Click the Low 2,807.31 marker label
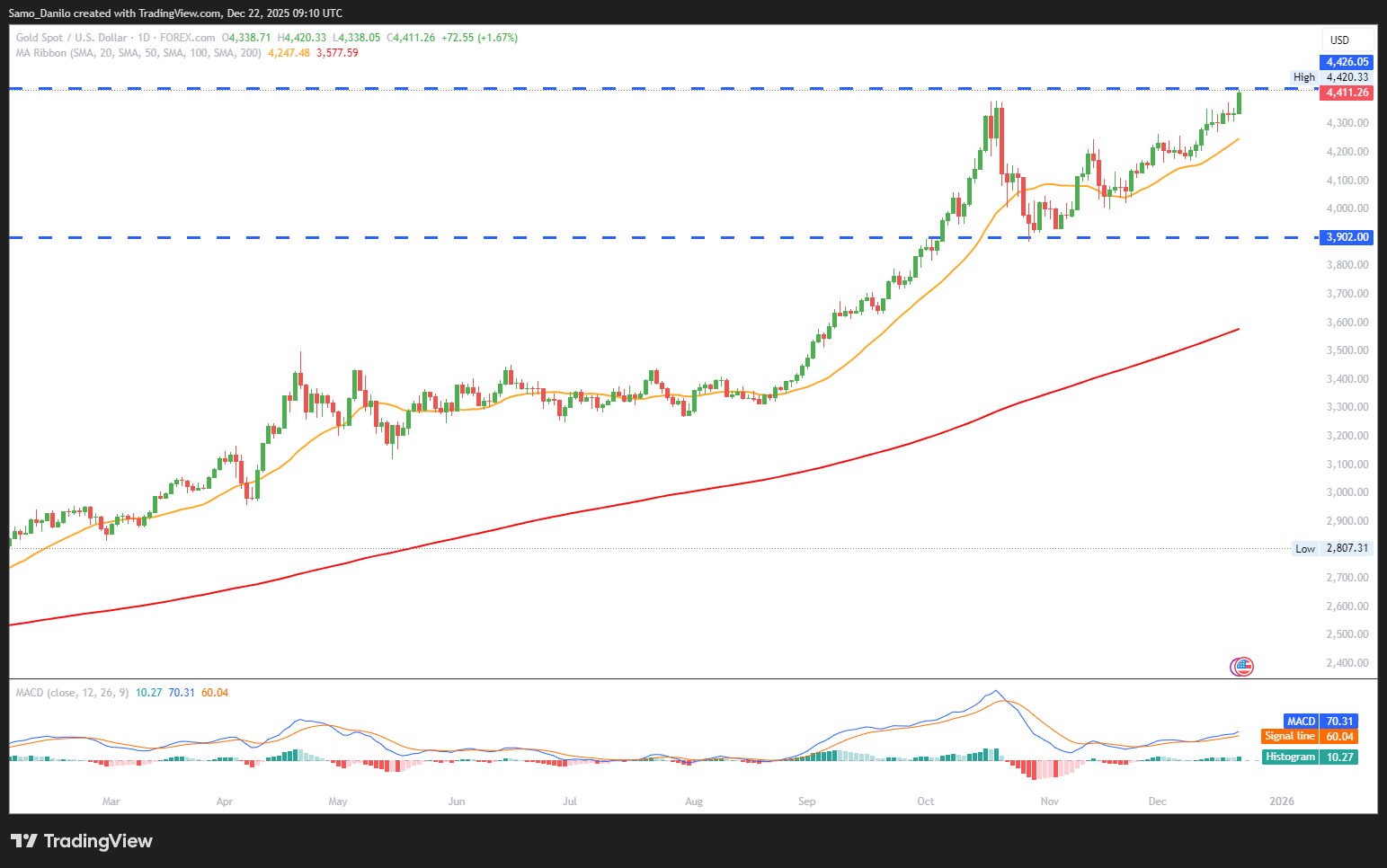The height and width of the screenshot is (868, 1387). (x=1331, y=548)
